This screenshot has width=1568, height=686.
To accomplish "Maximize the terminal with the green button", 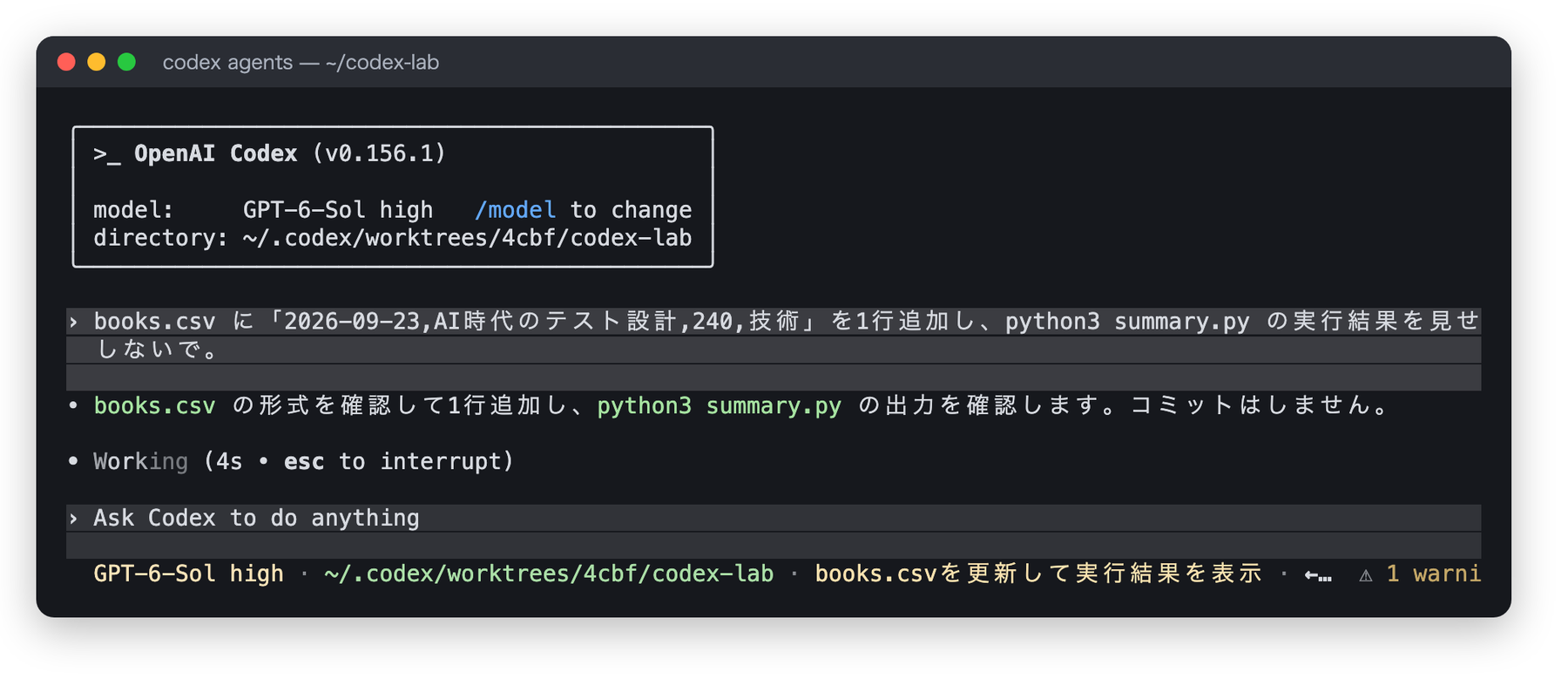I will [126, 62].
